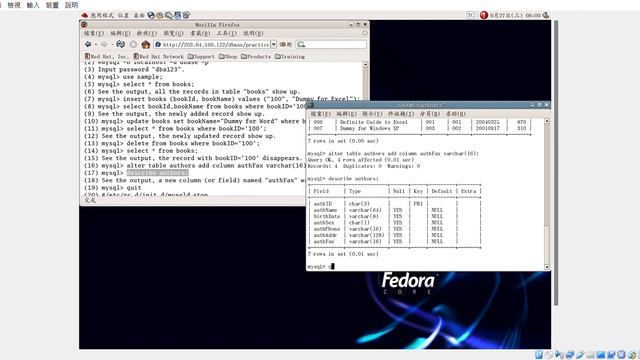Open the forward-history dropdown arrow in Firefox
The height and width of the screenshot is (360, 640).
112,44
